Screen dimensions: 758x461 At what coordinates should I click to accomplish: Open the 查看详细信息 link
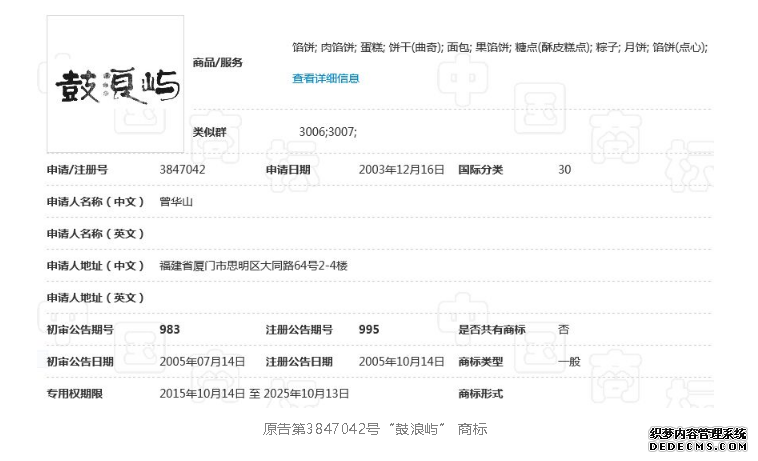click(x=325, y=78)
